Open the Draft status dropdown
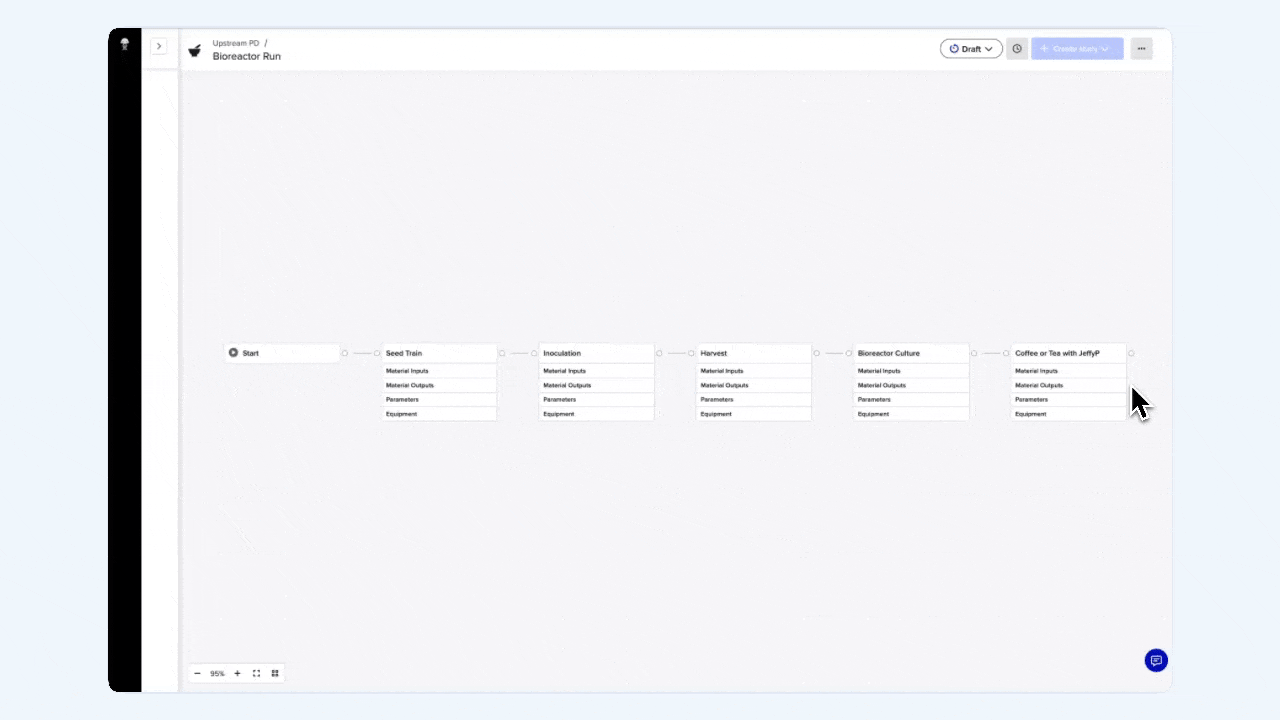The width and height of the screenshot is (1280, 720). [x=970, y=49]
